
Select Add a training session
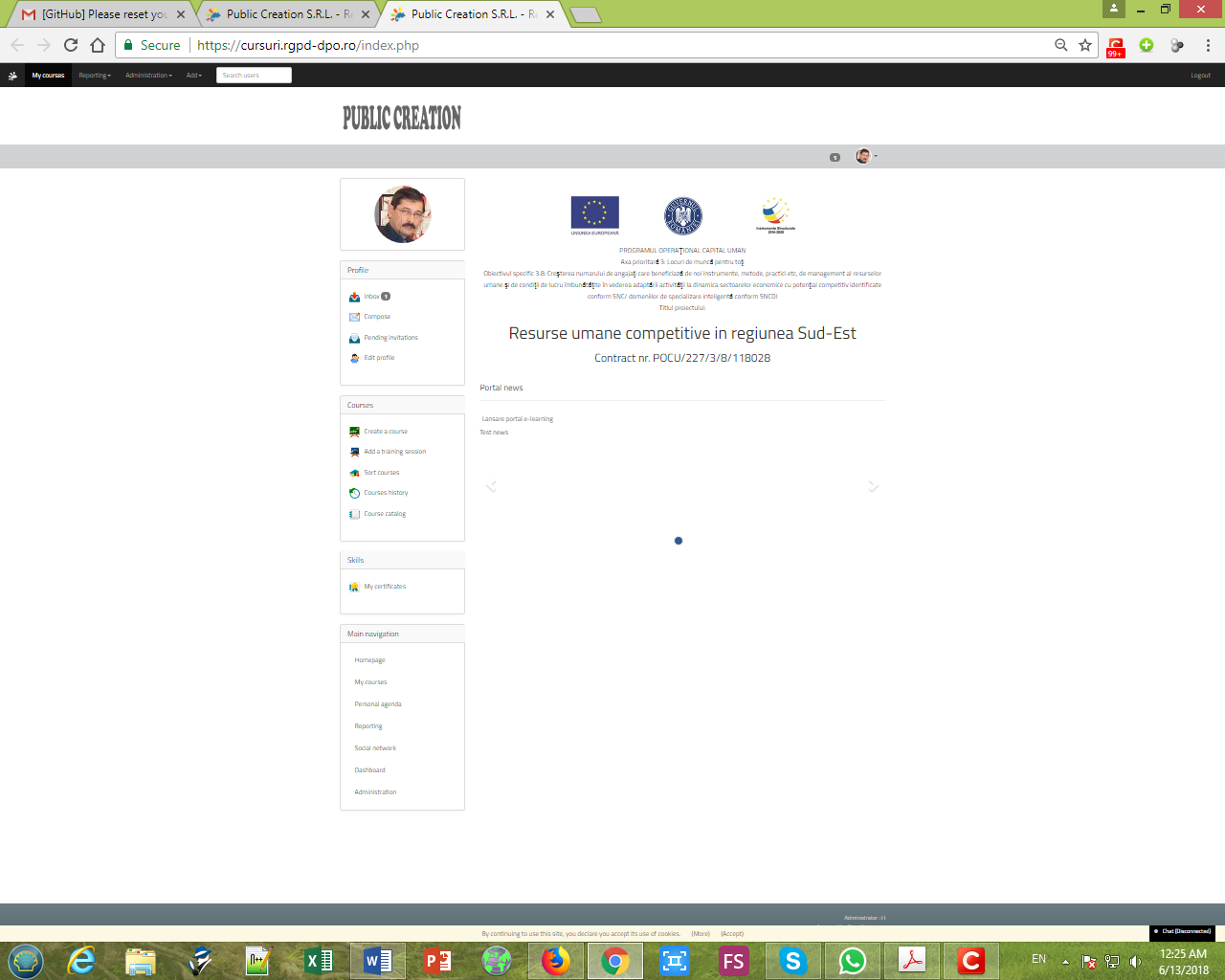pos(392,451)
